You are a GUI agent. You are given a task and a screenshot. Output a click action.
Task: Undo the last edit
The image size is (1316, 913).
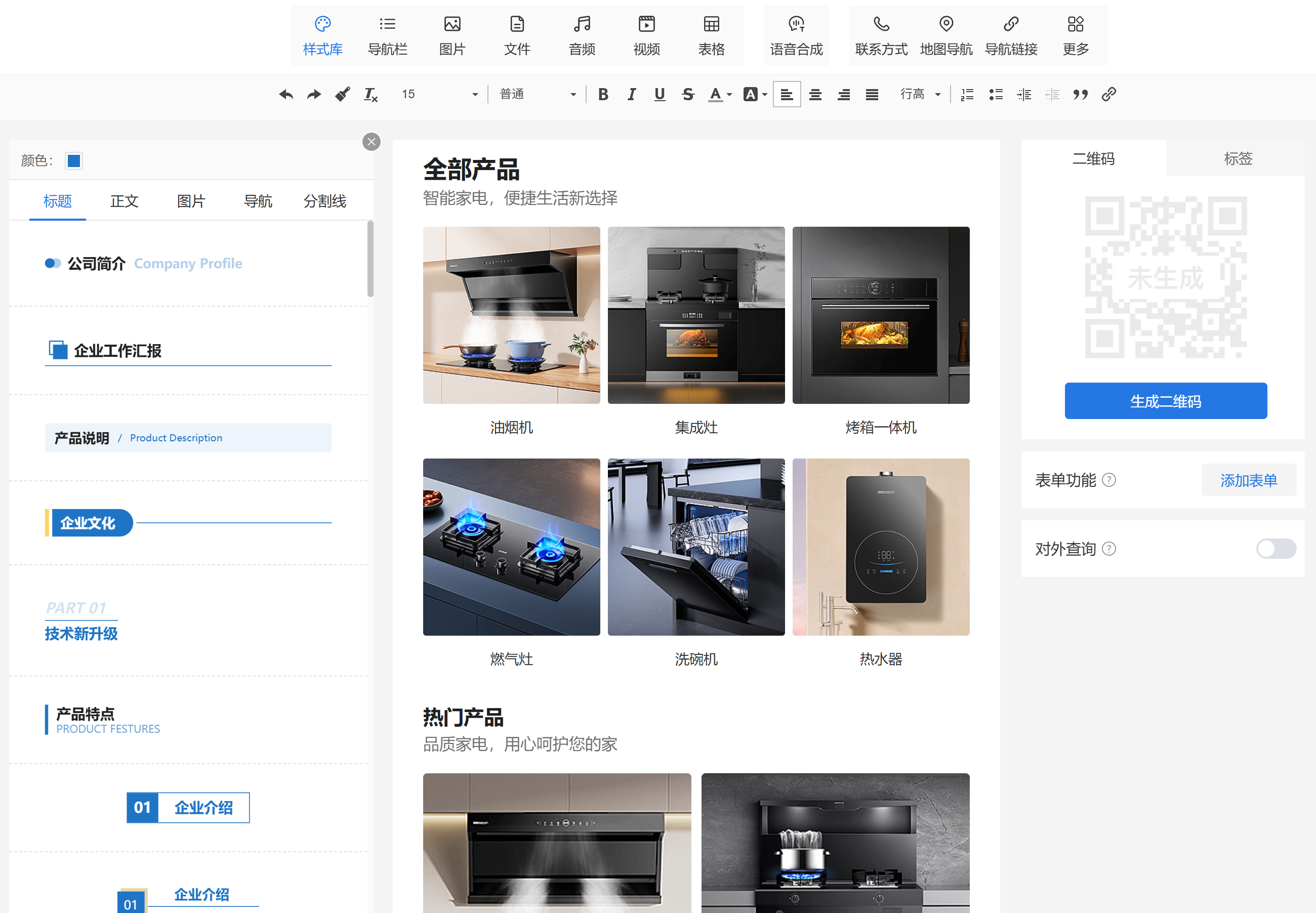pyautogui.click(x=286, y=95)
